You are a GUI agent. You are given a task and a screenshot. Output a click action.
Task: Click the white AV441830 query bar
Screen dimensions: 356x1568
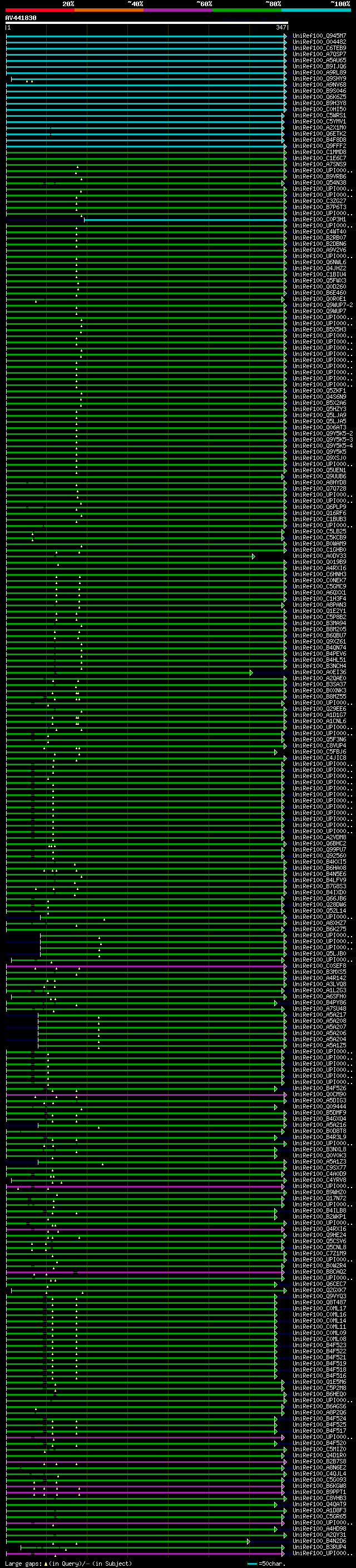click(x=147, y=23)
